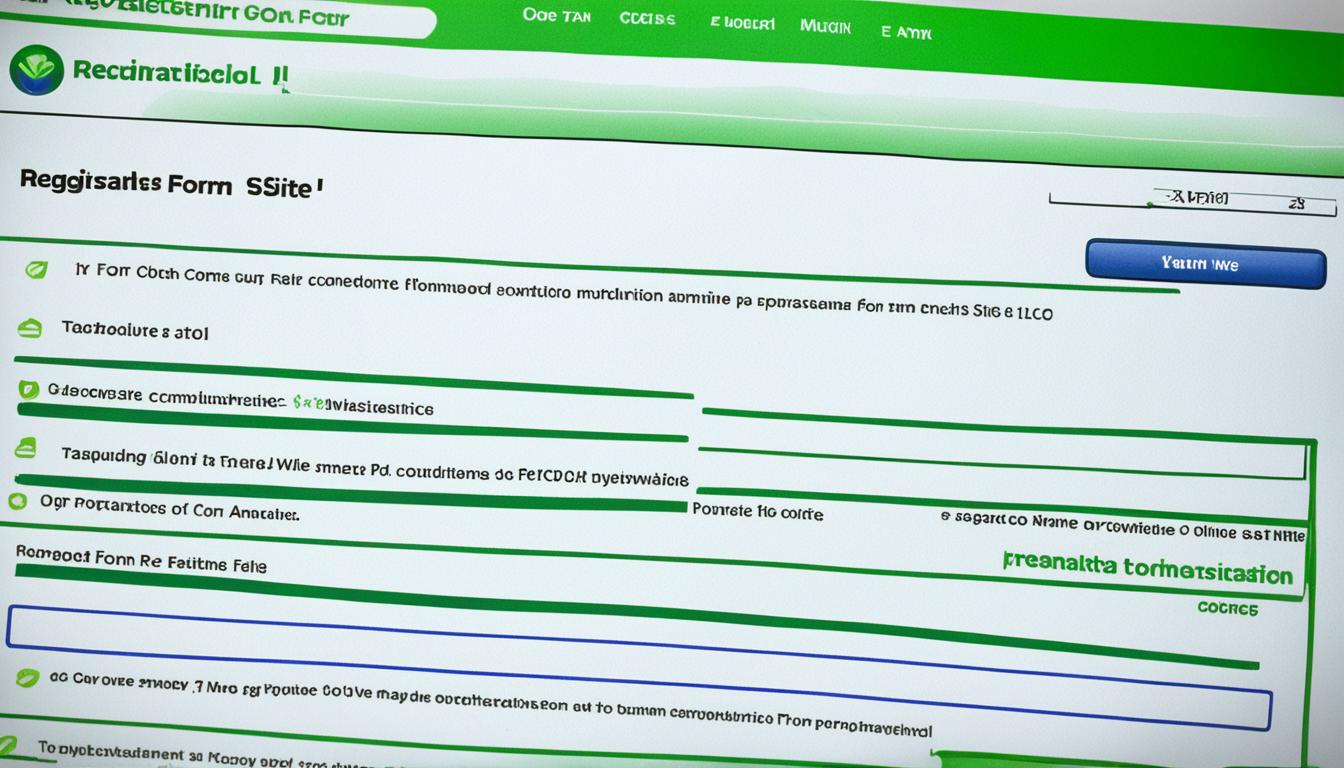Select the green icon beside "Tachoolure s atol"

(31, 327)
